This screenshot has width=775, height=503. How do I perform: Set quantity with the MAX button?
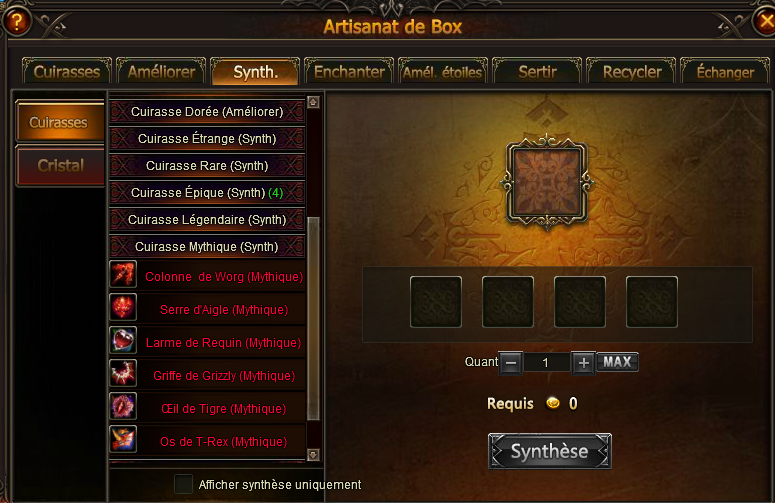pos(617,362)
